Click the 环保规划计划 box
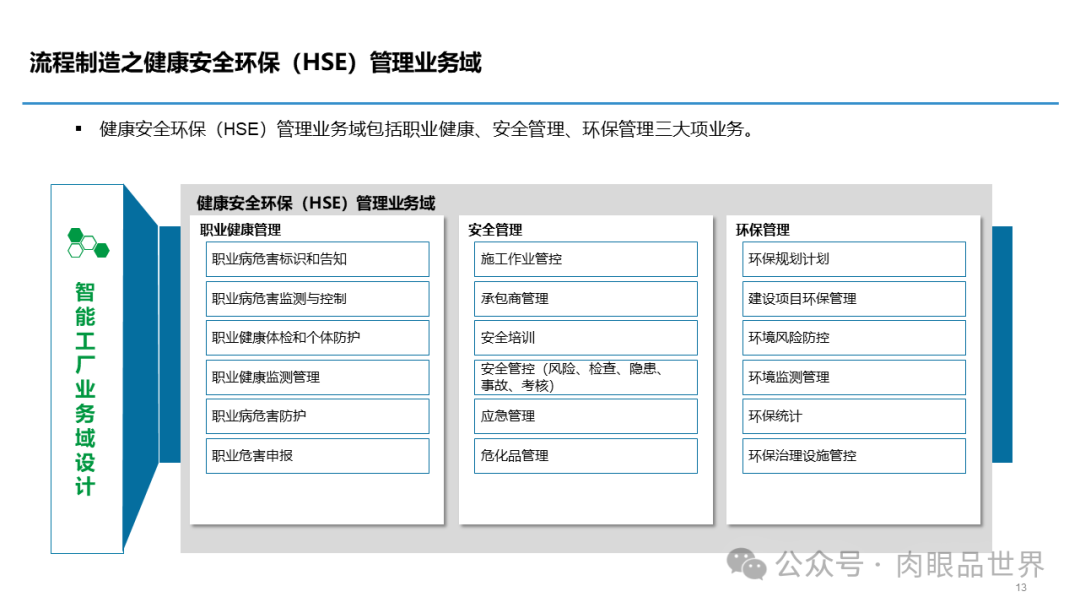Image resolution: width=1080 pixels, height=608 pixels. pos(854,259)
